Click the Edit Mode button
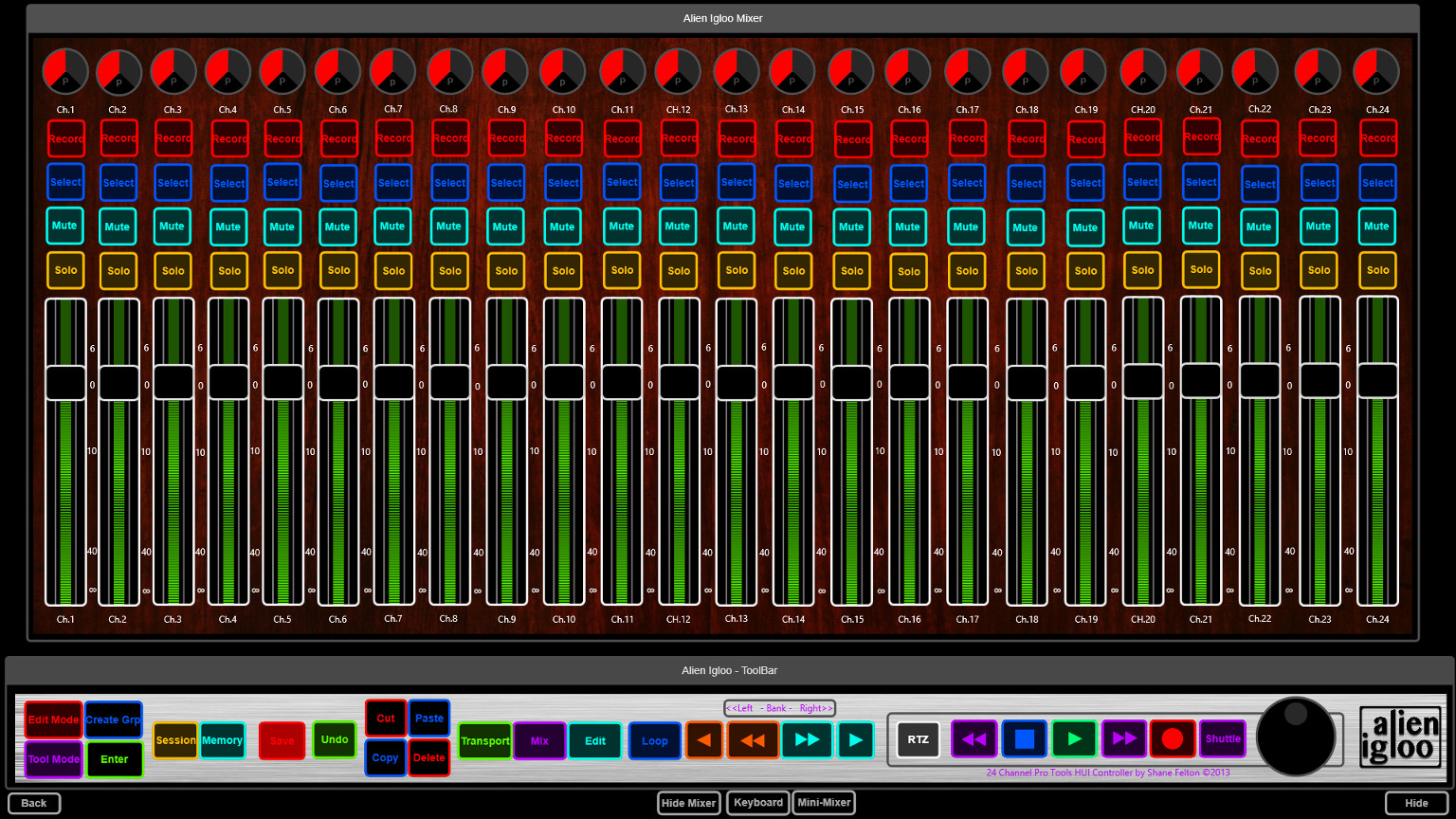Screen dimensions: 1456x819 click(53, 719)
